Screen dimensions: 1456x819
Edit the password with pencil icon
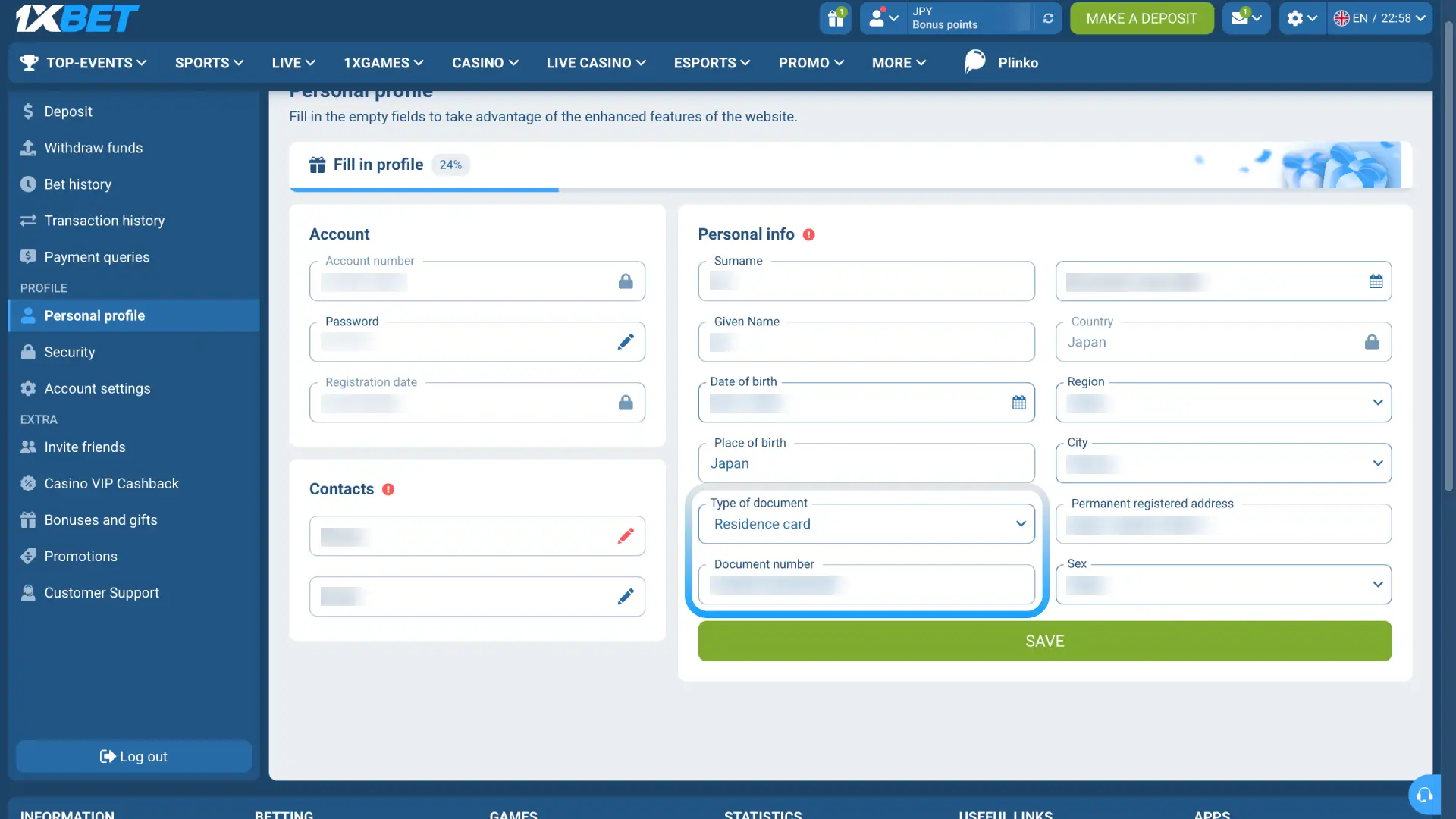[x=626, y=342]
